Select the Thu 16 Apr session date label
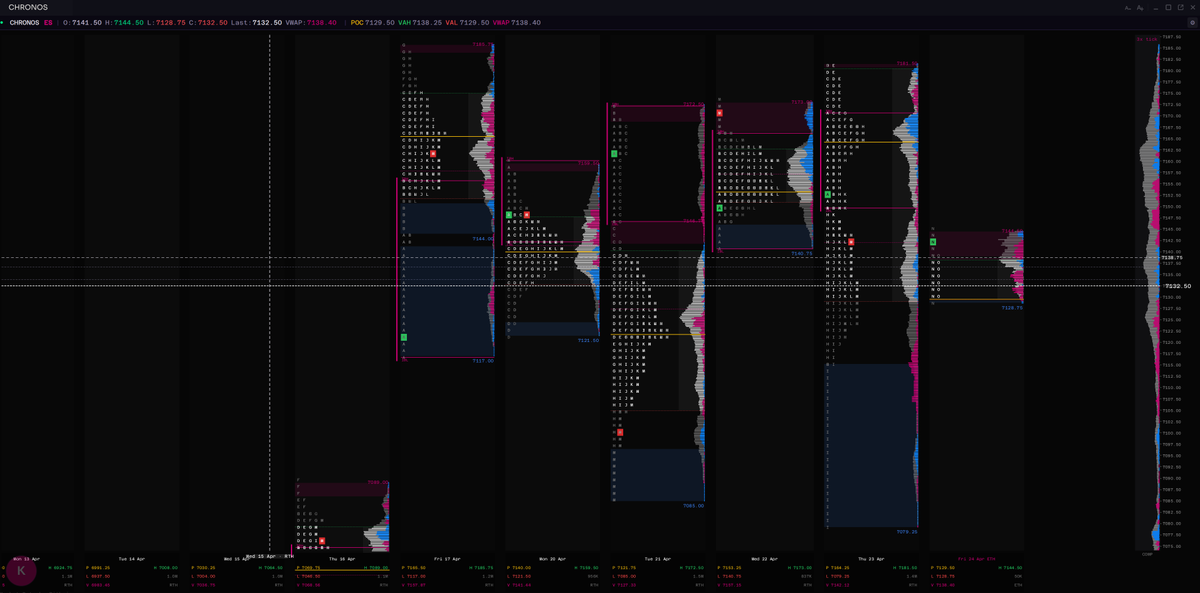 tap(342, 559)
